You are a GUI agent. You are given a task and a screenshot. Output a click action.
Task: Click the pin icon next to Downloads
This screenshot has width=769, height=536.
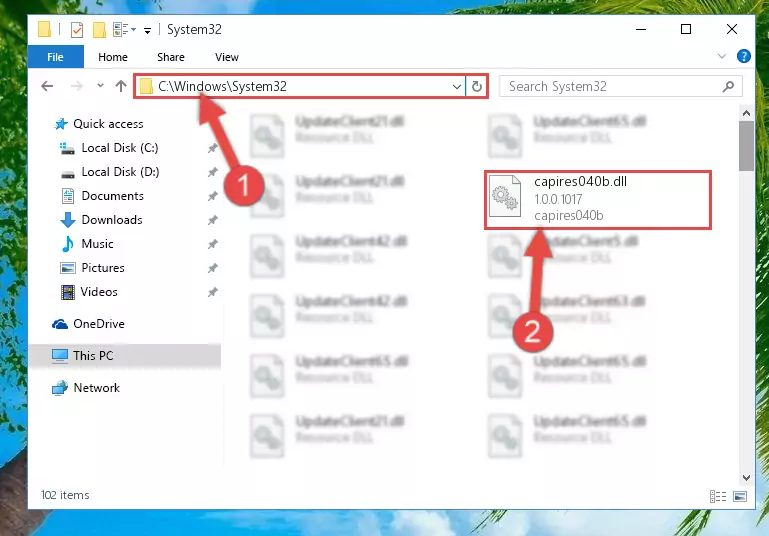point(212,220)
